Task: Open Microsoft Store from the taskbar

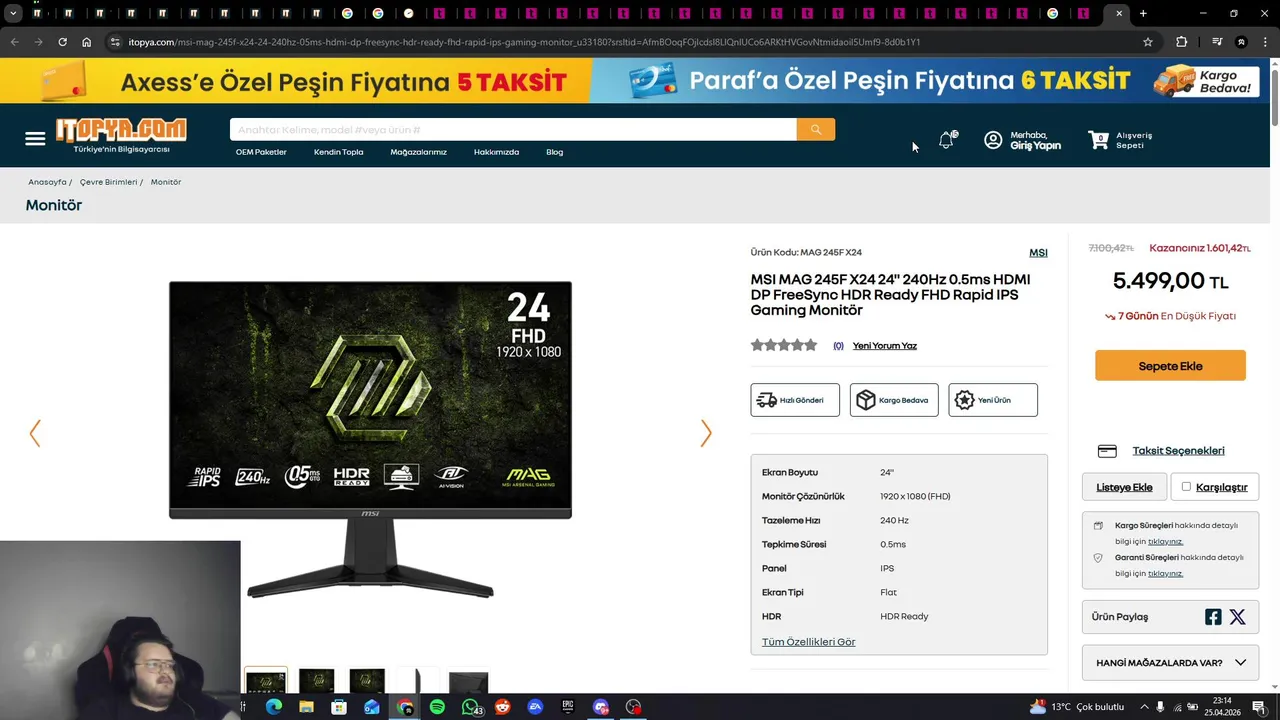Action: pyautogui.click(x=339, y=707)
